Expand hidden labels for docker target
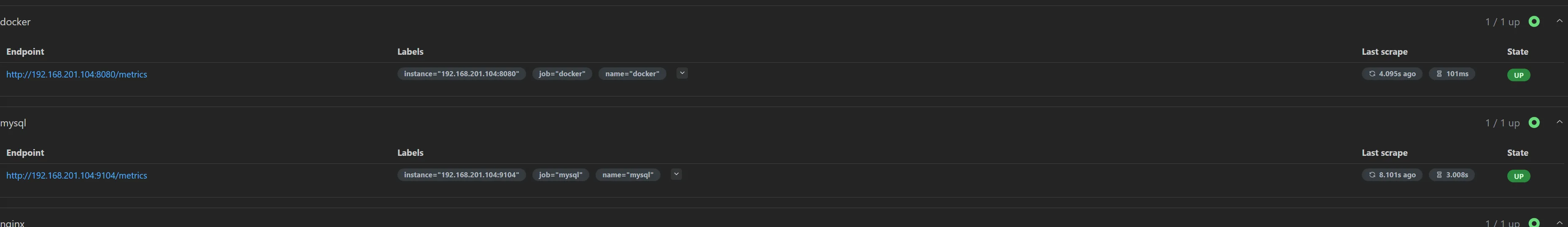Viewport: 1568px width, 227px height. (x=682, y=73)
